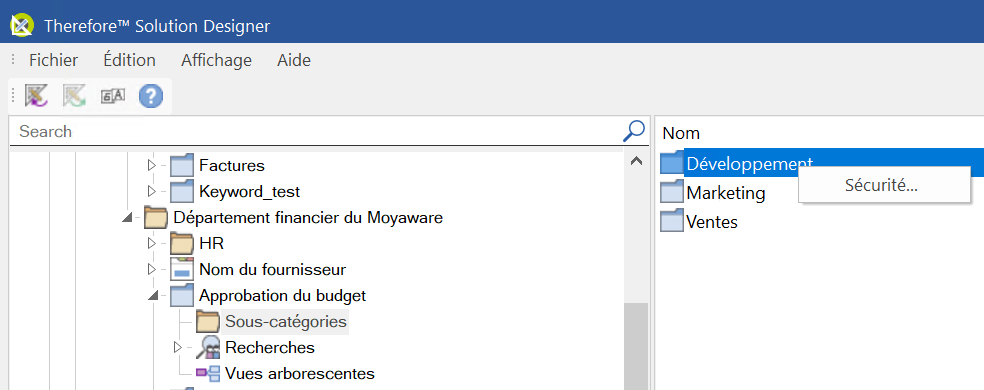Select the Ventes row text

pyautogui.click(x=712, y=221)
